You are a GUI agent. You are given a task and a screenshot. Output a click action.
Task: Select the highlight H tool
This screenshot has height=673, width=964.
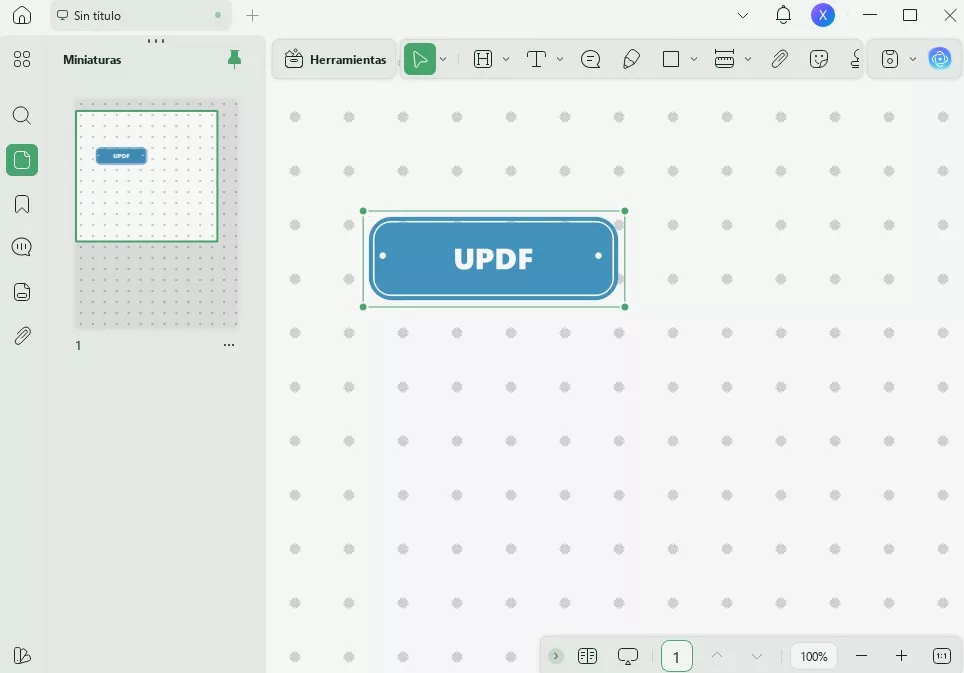coord(483,59)
